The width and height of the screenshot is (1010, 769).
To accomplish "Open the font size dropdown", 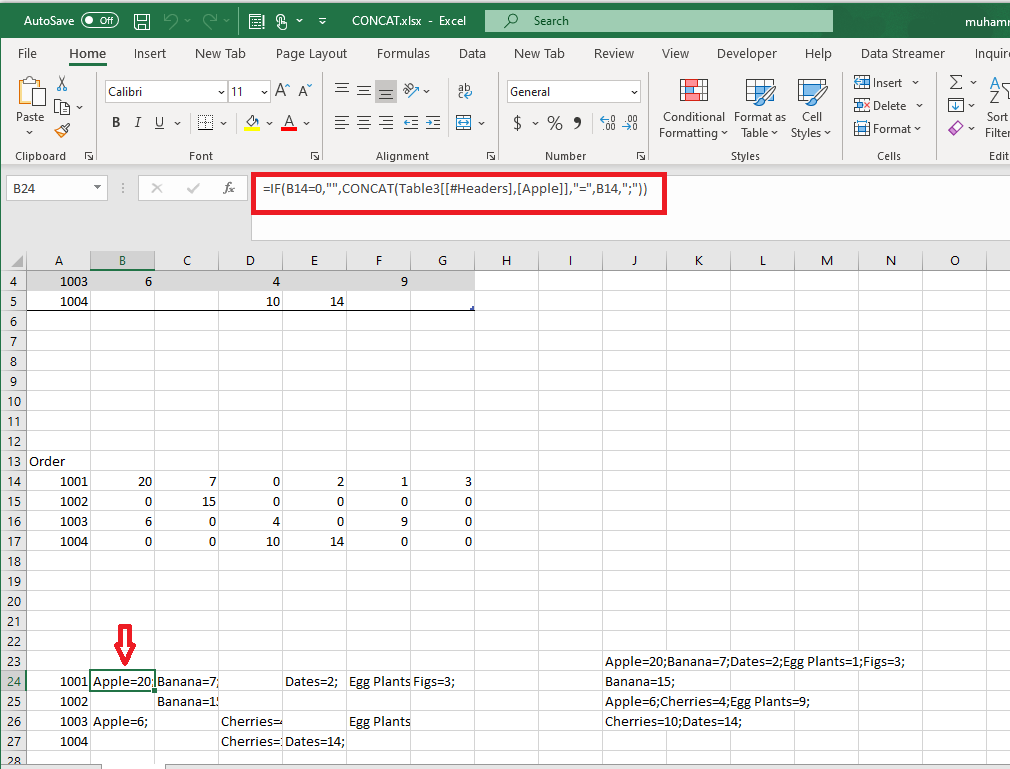I will (x=264, y=92).
